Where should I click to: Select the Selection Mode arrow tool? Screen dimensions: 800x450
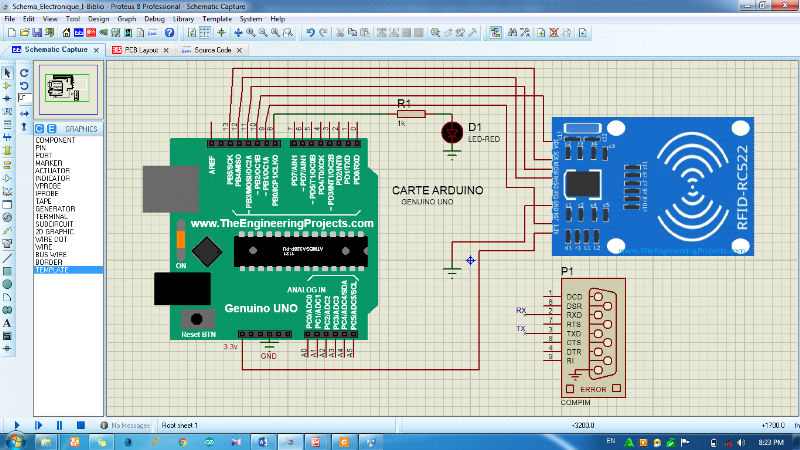point(7,72)
